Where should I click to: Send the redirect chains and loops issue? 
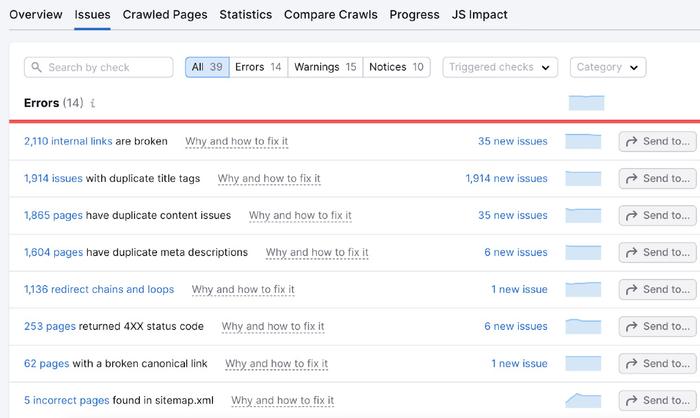pyautogui.click(x=657, y=289)
